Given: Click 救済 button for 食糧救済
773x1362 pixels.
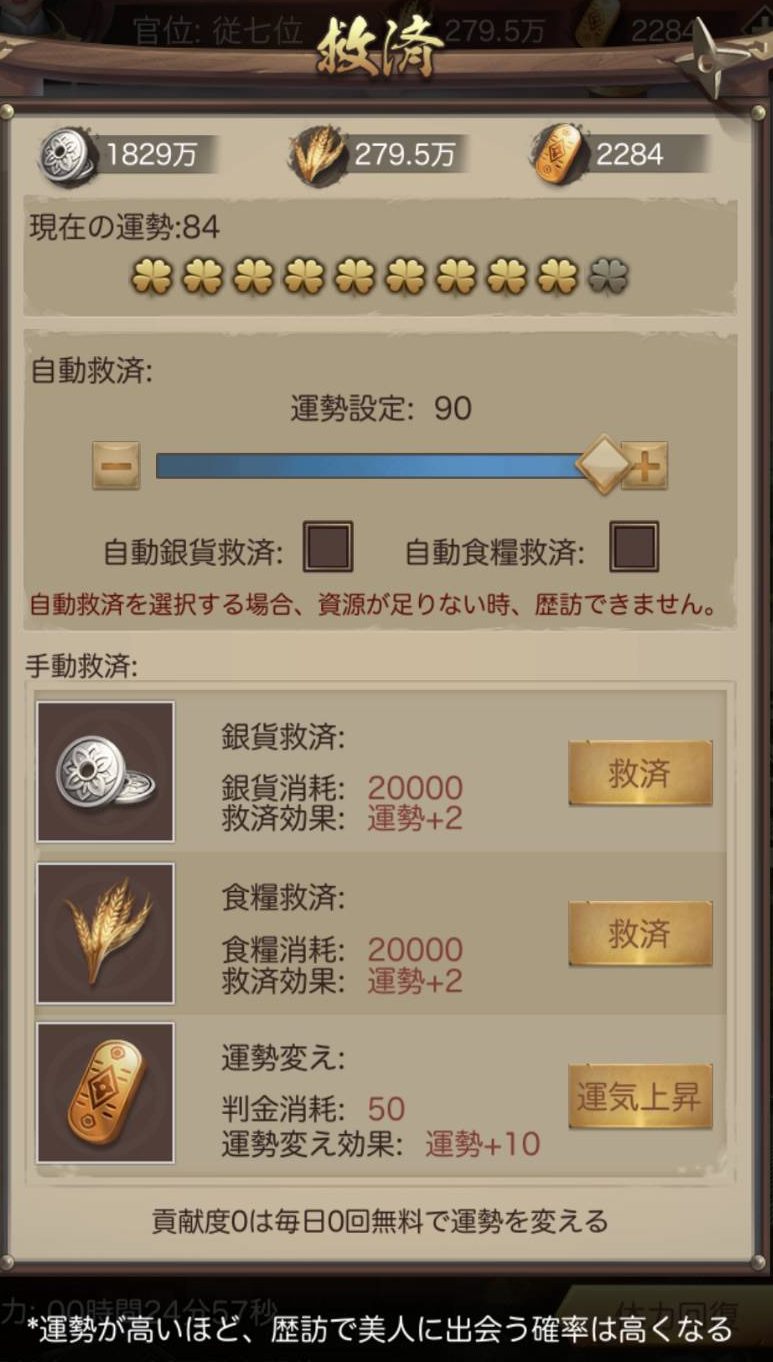Looking at the screenshot, I should [x=640, y=933].
